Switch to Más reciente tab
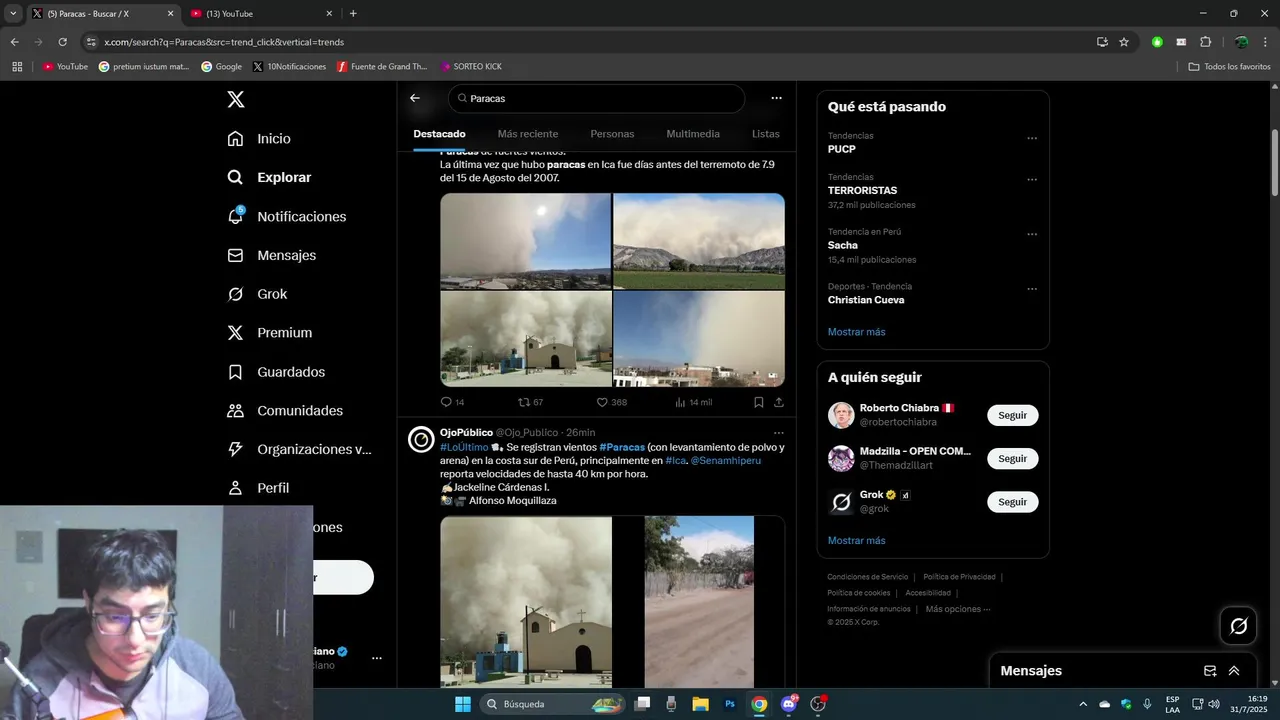1280x720 pixels. 528,134
